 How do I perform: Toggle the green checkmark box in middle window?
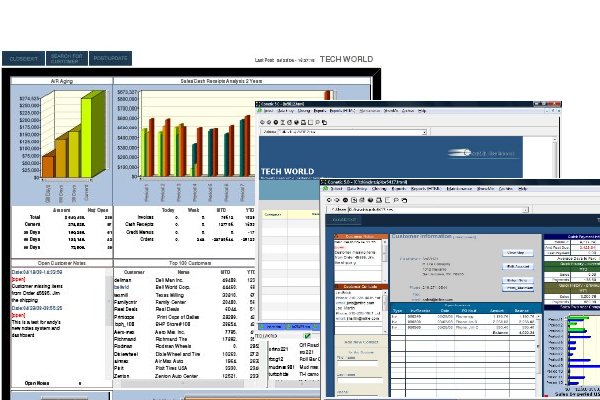click(x=307, y=336)
